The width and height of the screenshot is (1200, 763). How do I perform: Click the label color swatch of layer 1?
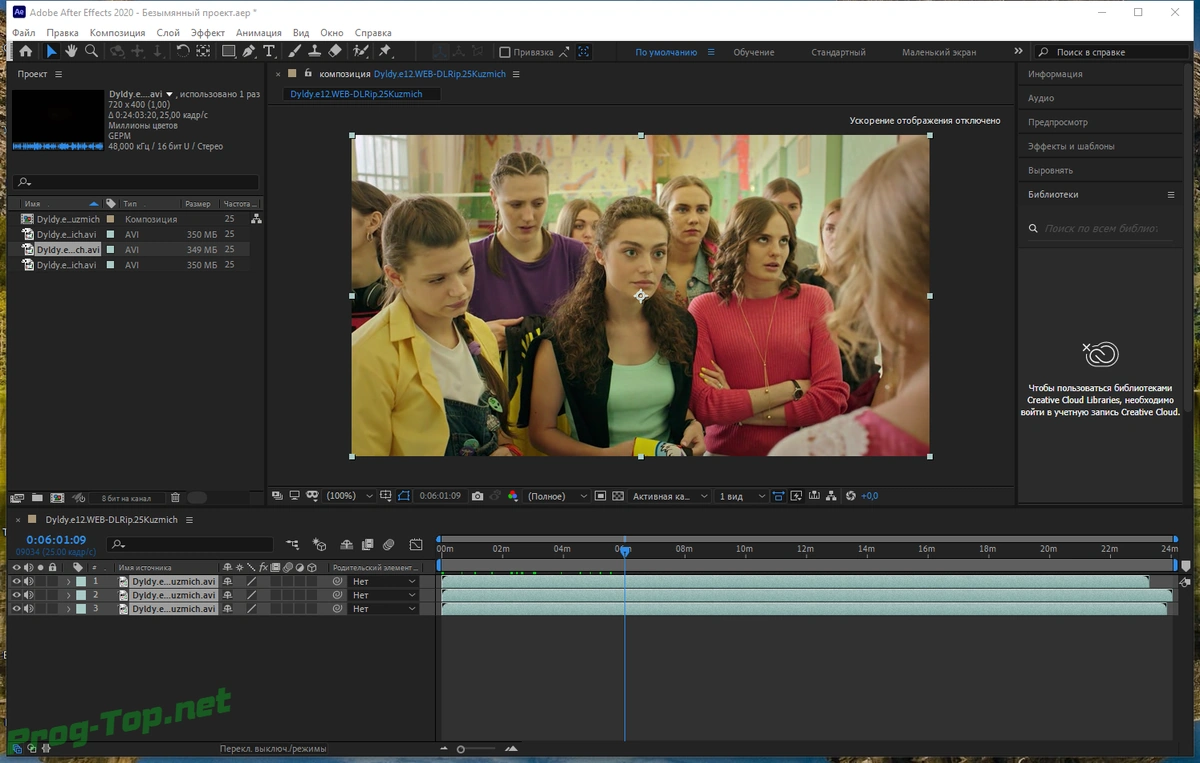tap(81, 581)
